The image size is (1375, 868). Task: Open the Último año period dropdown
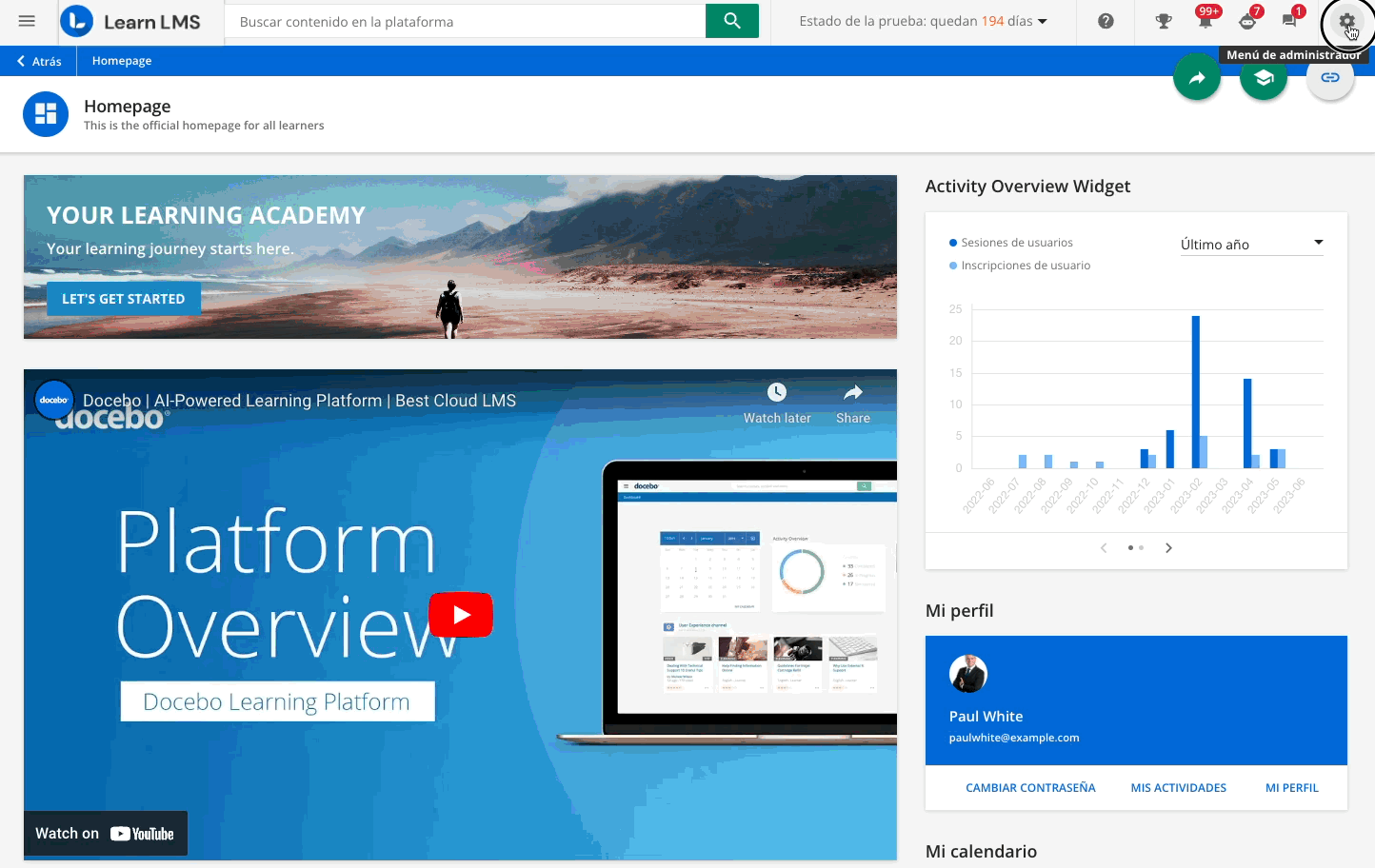click(x=1252, y=245)
